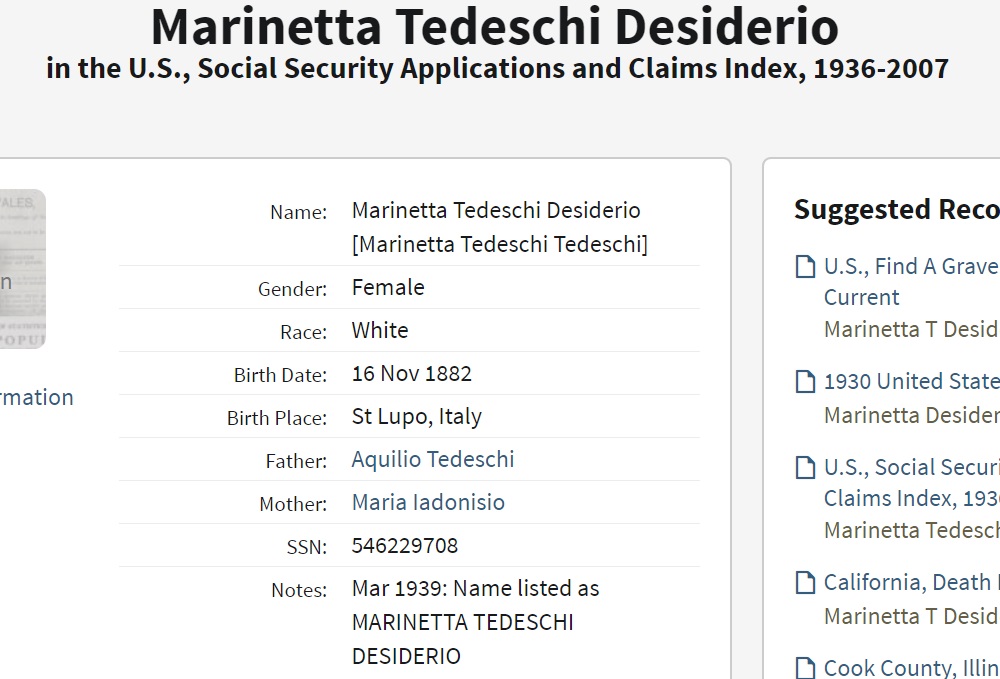This screenshot has width=1000, height=679.
Task: Open the California, Death suggested record
Action: 910,583
